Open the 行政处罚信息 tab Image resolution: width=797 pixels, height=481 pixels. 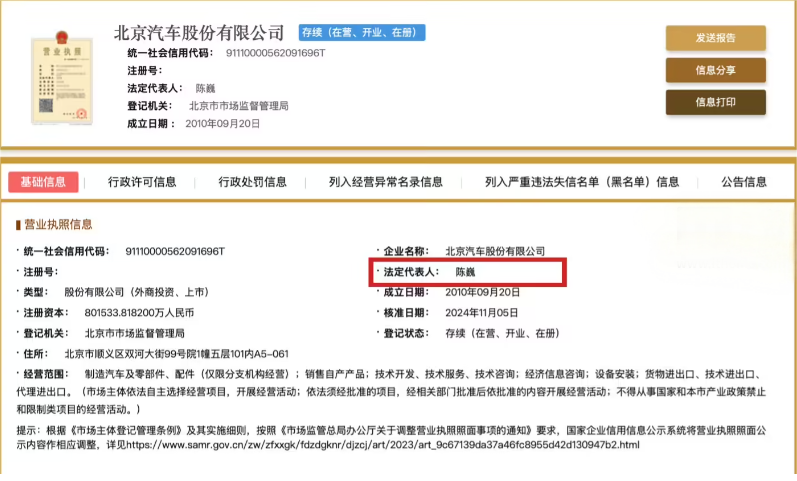click(x=252, y=182)
